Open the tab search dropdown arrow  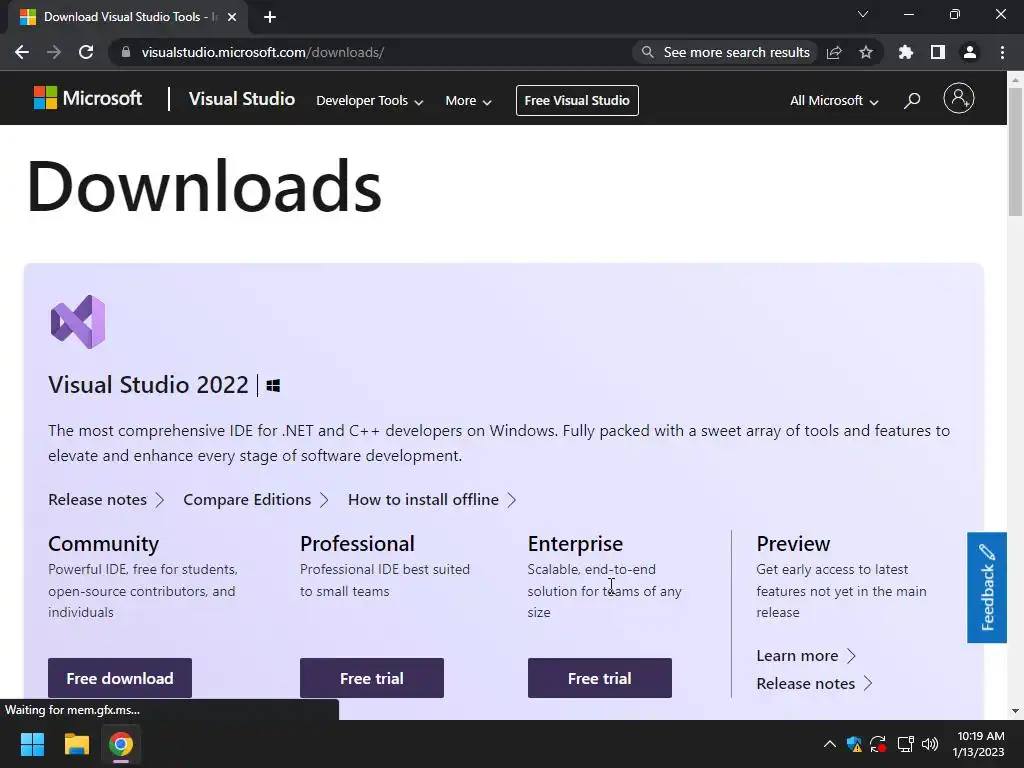click(863, 14)
